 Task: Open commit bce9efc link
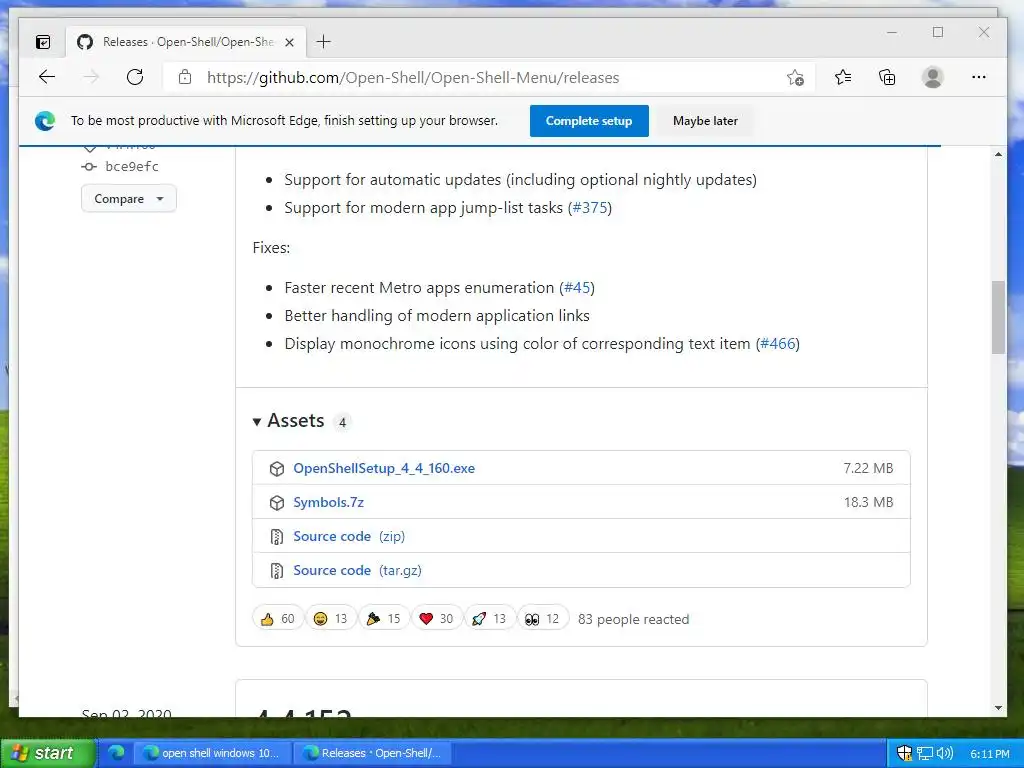[x=132, y=167]
